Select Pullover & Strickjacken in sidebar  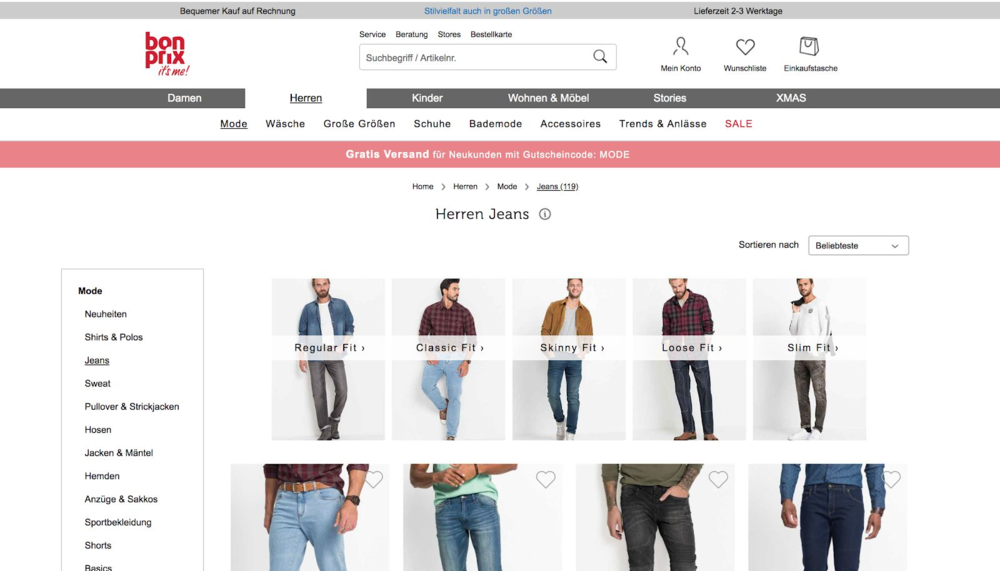[x=131, y=406]
